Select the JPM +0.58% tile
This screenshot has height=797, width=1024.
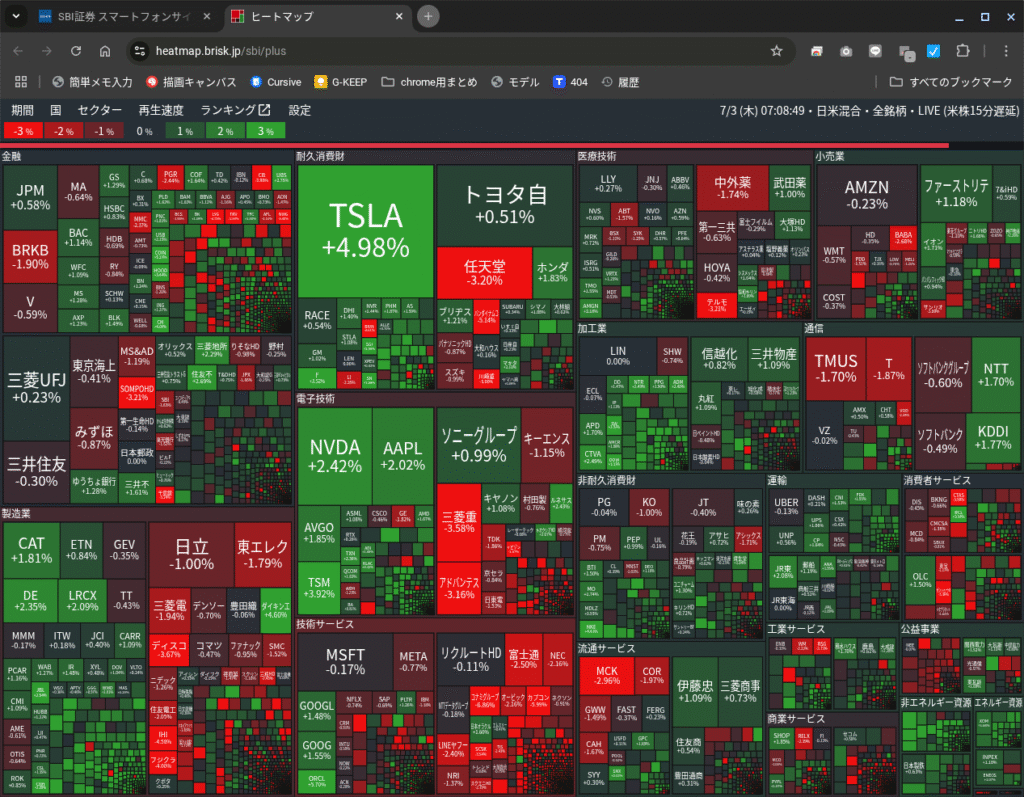pos(30,197)
